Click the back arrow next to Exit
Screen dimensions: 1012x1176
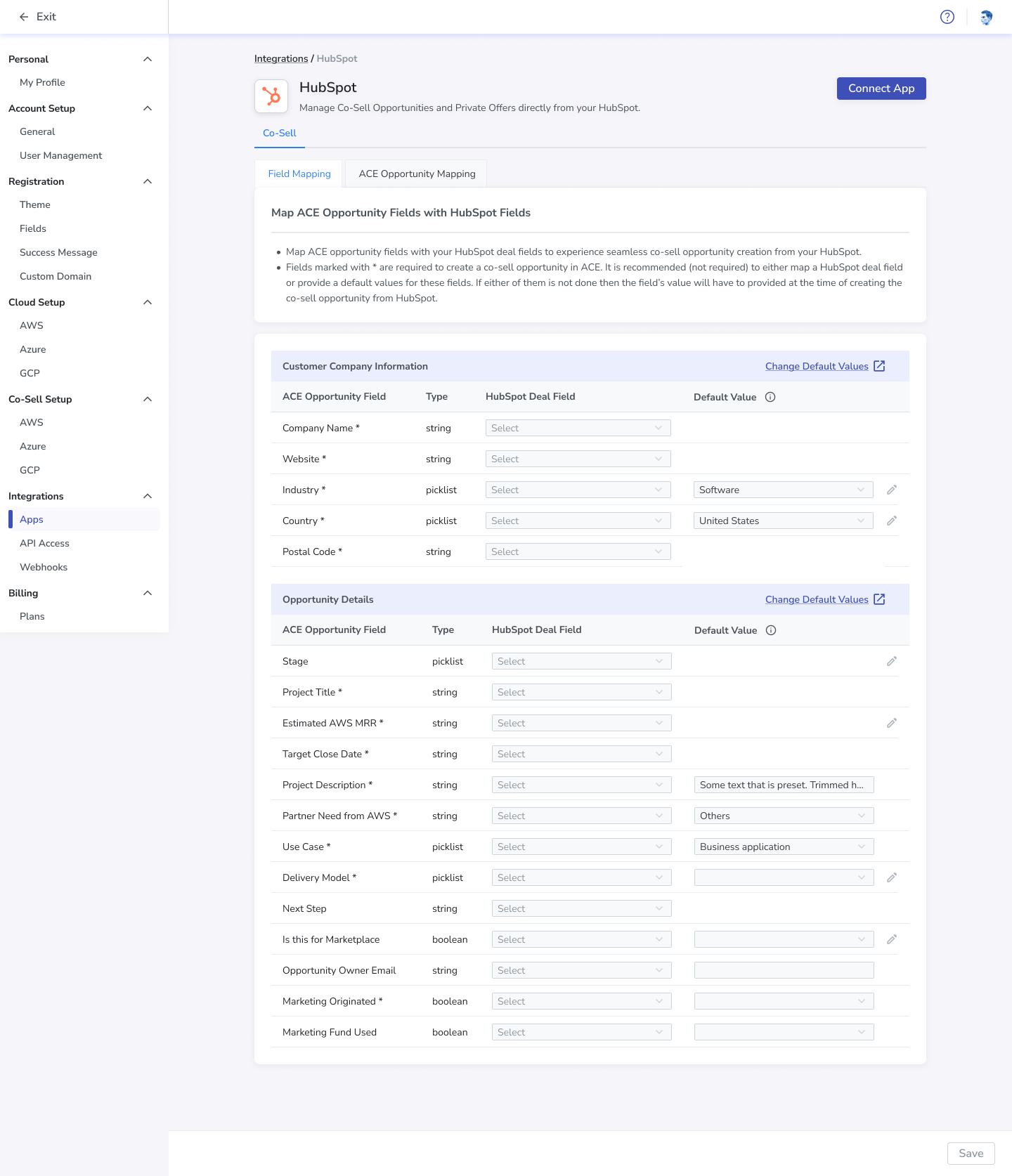(24, 17)
